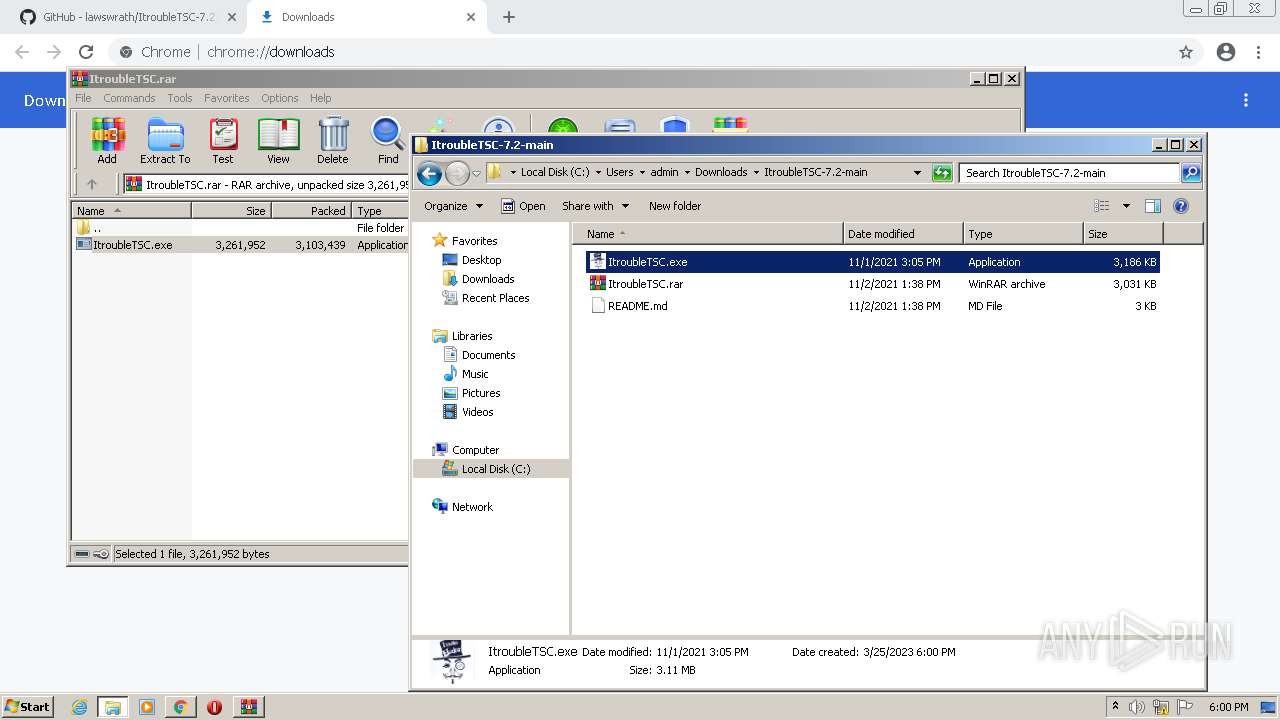Click the Explorer Forward arrow button
Viewport: 1280px width, 720px height.
pos(457,173)
